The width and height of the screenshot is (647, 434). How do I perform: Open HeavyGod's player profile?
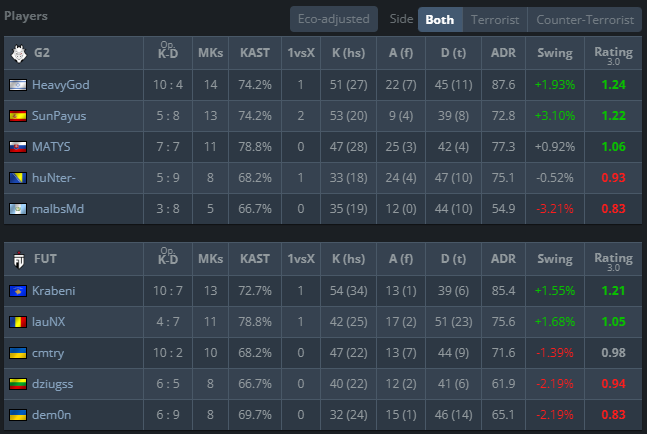point(60,85)
